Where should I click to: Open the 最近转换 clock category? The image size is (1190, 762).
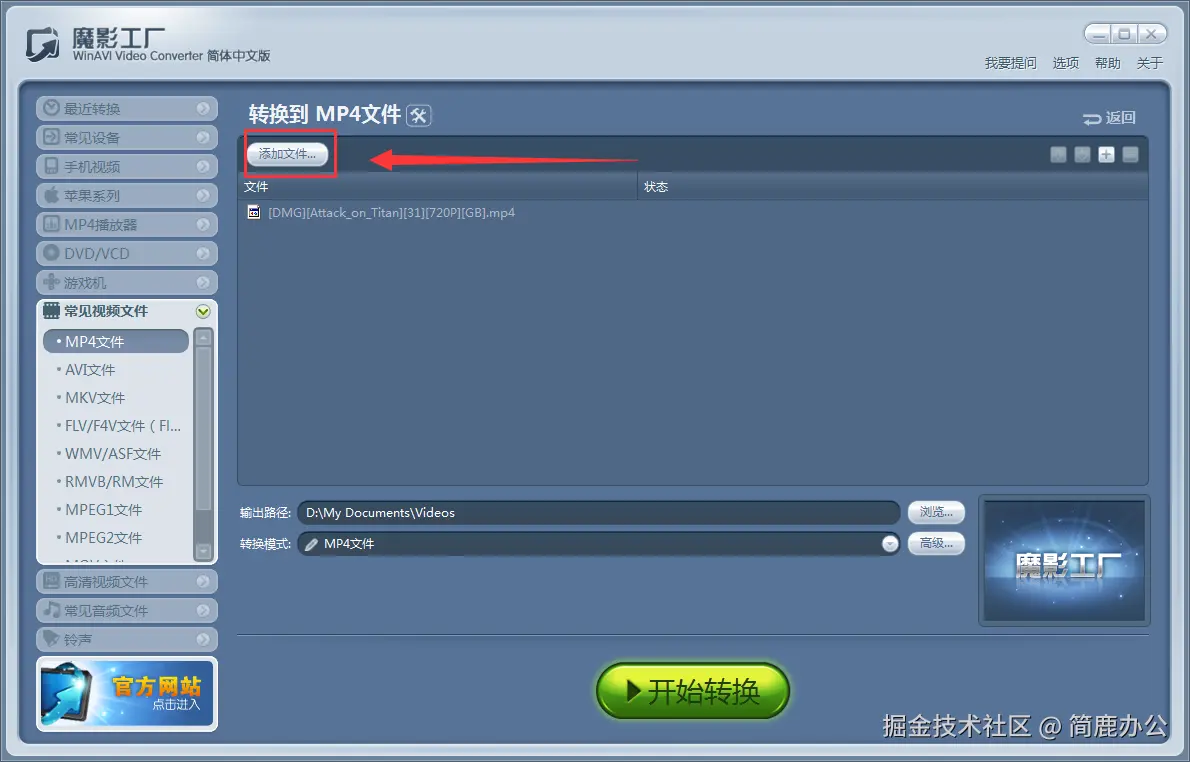[127, 109]
